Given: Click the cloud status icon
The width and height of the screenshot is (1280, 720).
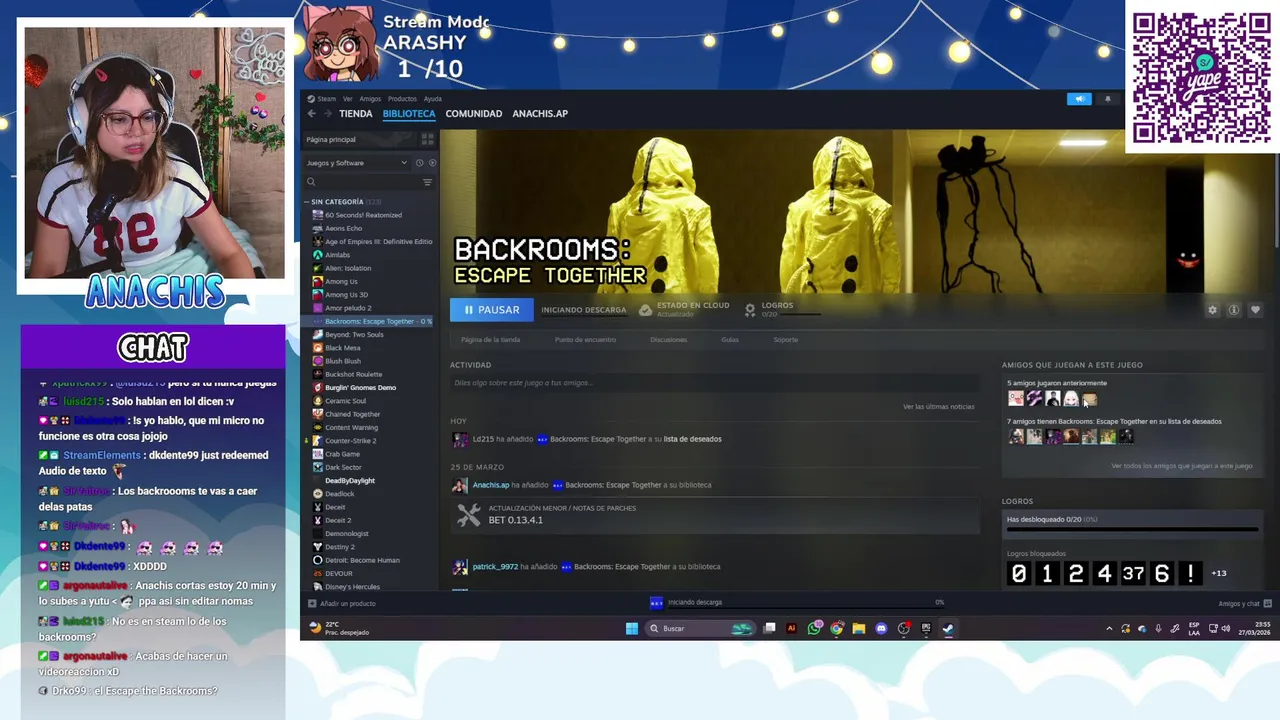Looking at the screenshot, I should (645, 310).
